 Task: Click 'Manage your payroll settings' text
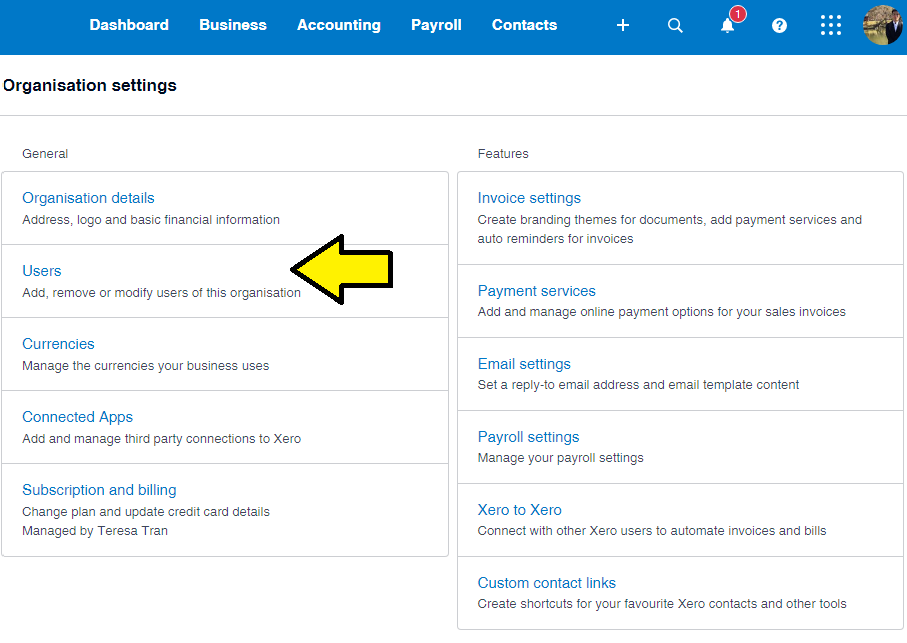coord(561,457)
